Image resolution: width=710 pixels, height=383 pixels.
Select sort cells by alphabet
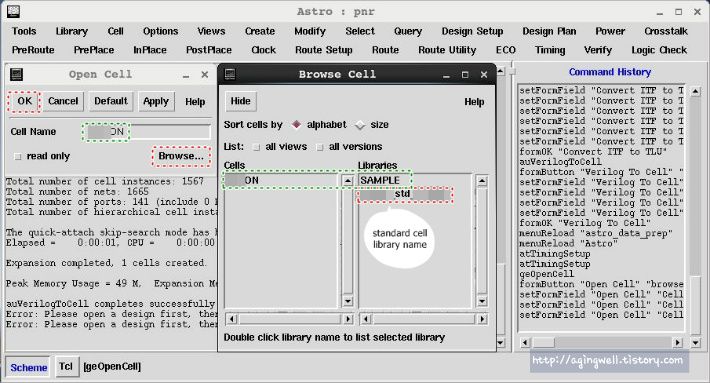[x=296, y=124]
